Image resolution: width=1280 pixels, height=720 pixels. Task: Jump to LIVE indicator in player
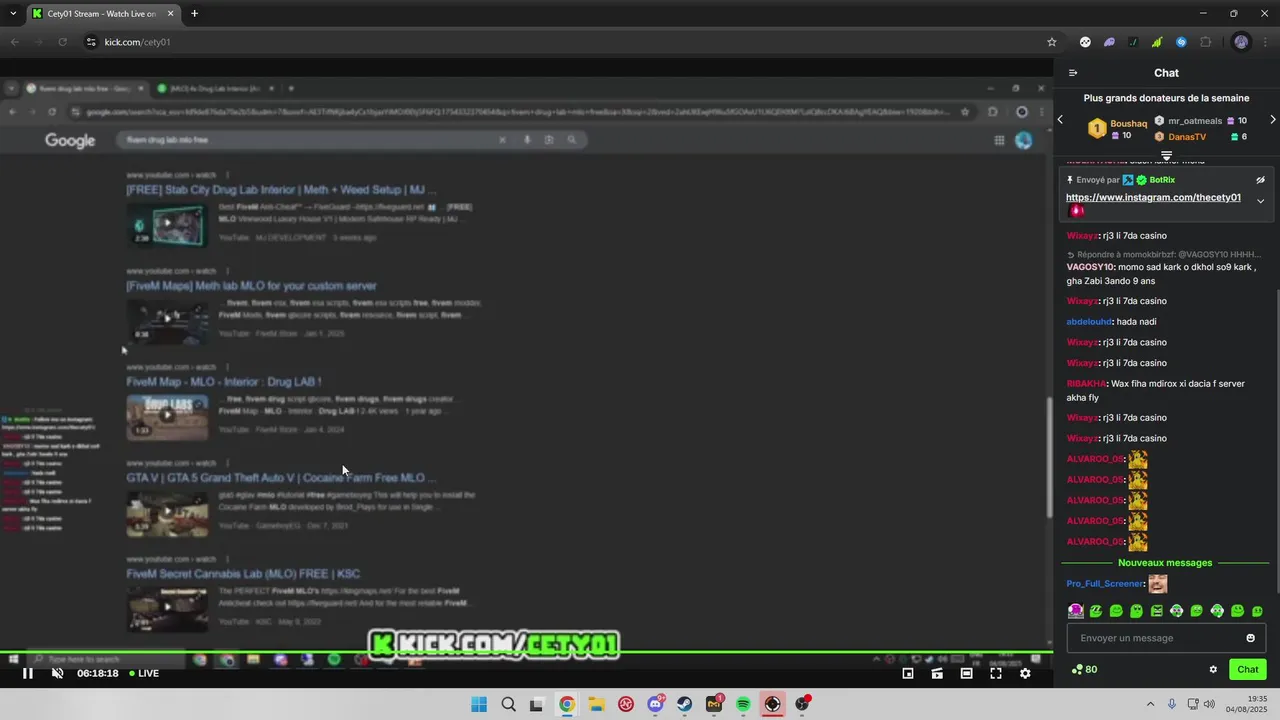(144, 673)
